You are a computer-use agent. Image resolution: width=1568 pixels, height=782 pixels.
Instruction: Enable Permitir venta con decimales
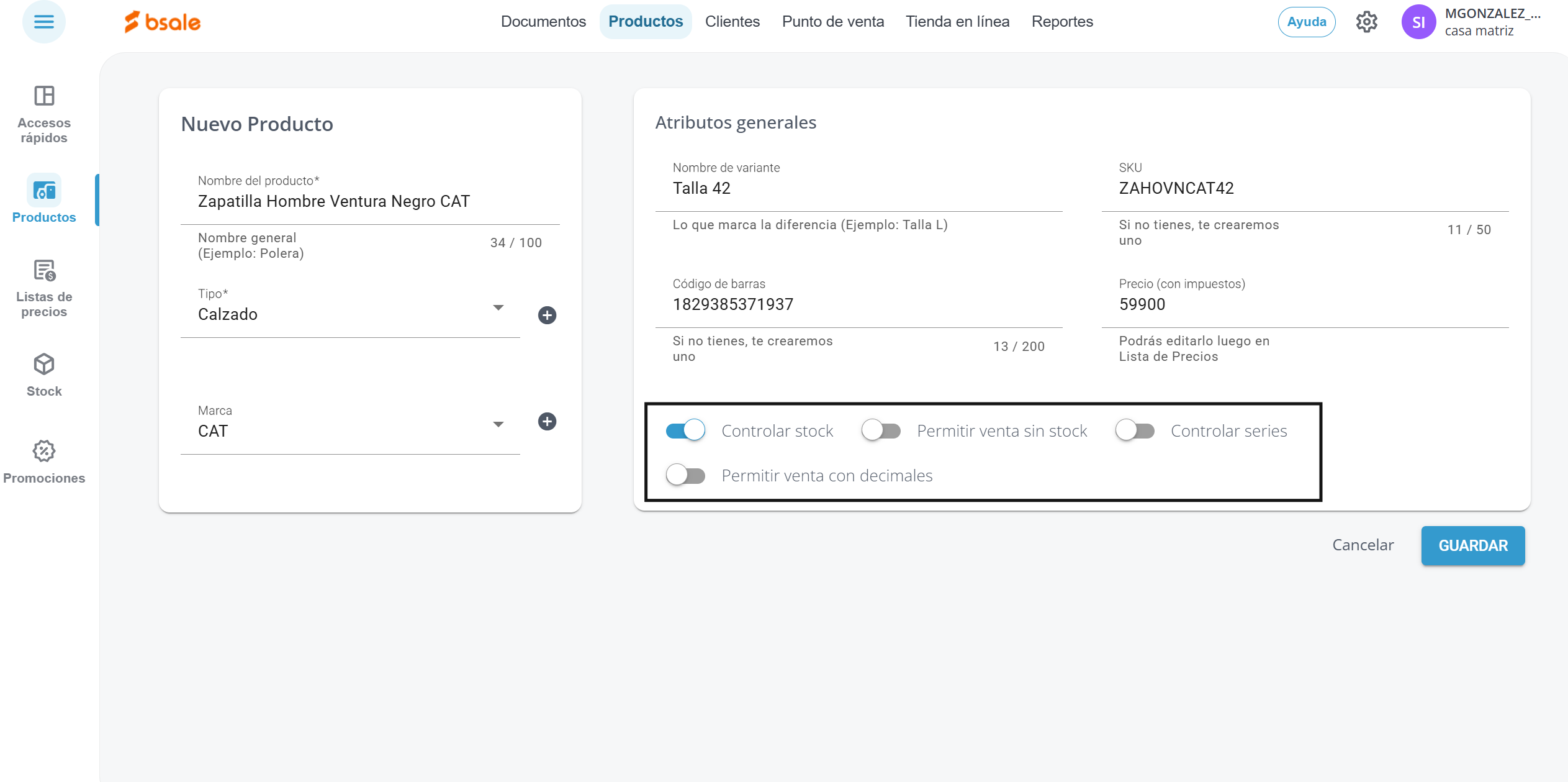click(685, 475)
